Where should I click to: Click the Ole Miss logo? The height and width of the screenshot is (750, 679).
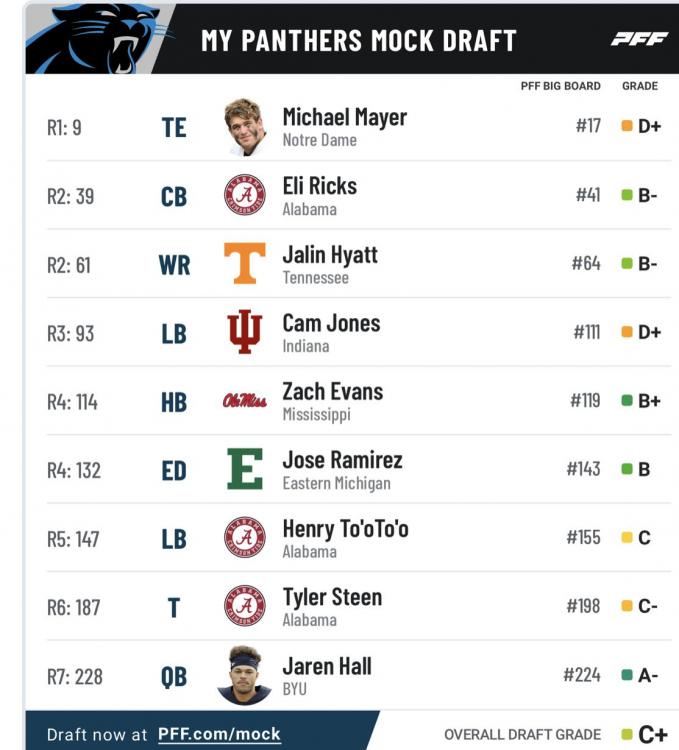click(x=244, y=401)
